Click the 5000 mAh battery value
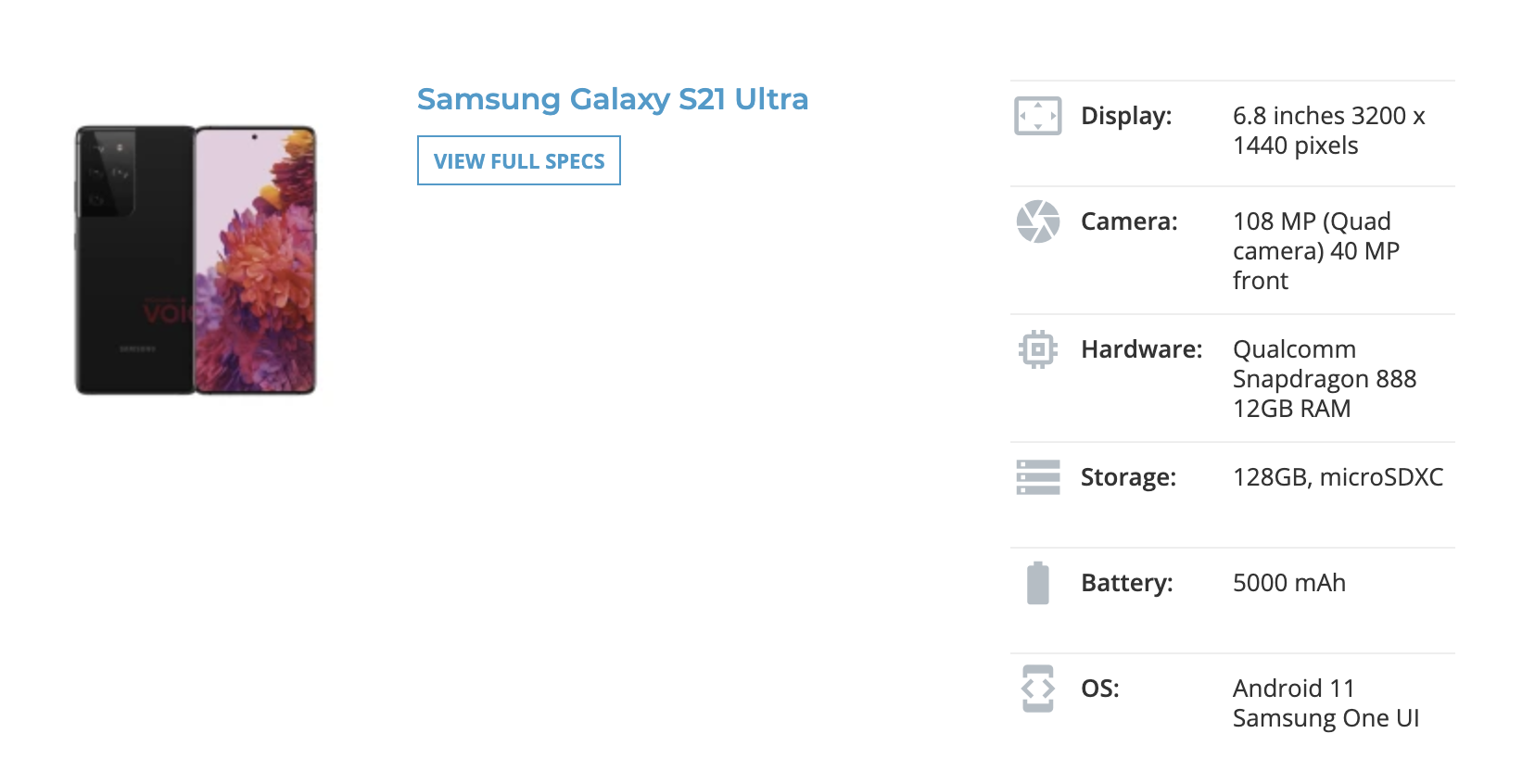The image size is (1535, 784). [1288, 583]
